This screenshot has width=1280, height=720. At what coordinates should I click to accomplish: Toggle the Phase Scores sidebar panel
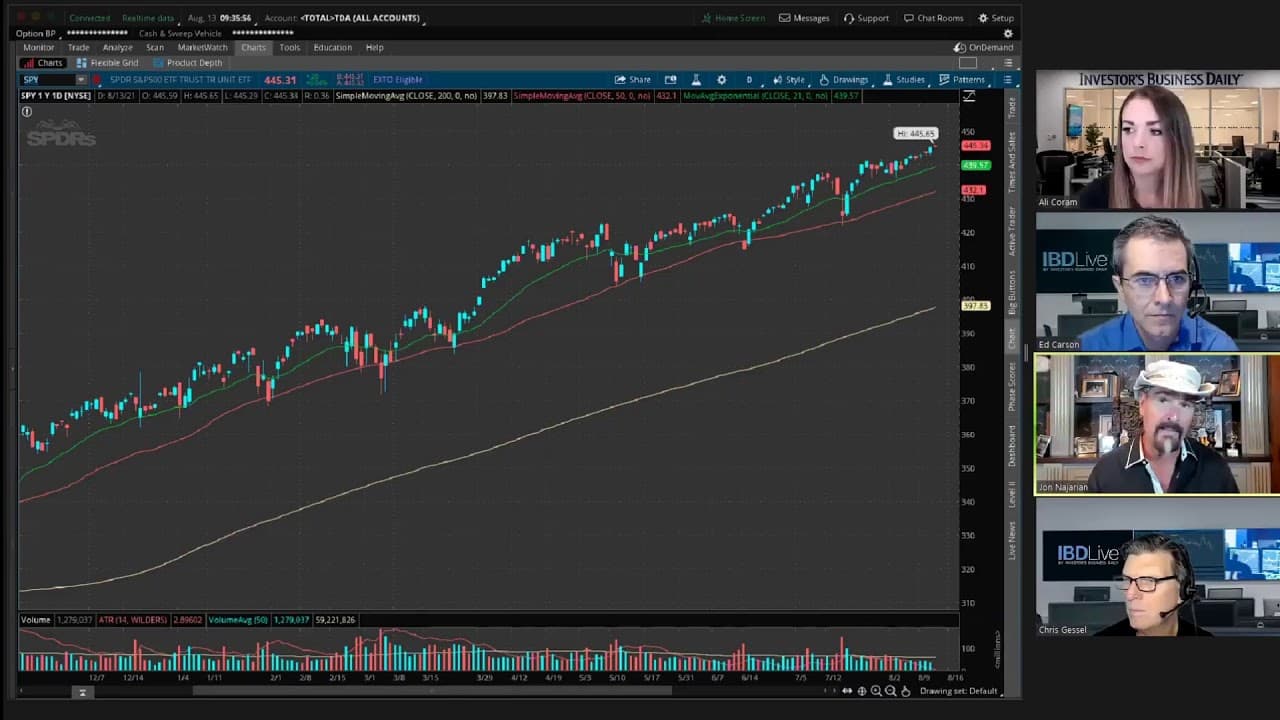(1012, 386)
